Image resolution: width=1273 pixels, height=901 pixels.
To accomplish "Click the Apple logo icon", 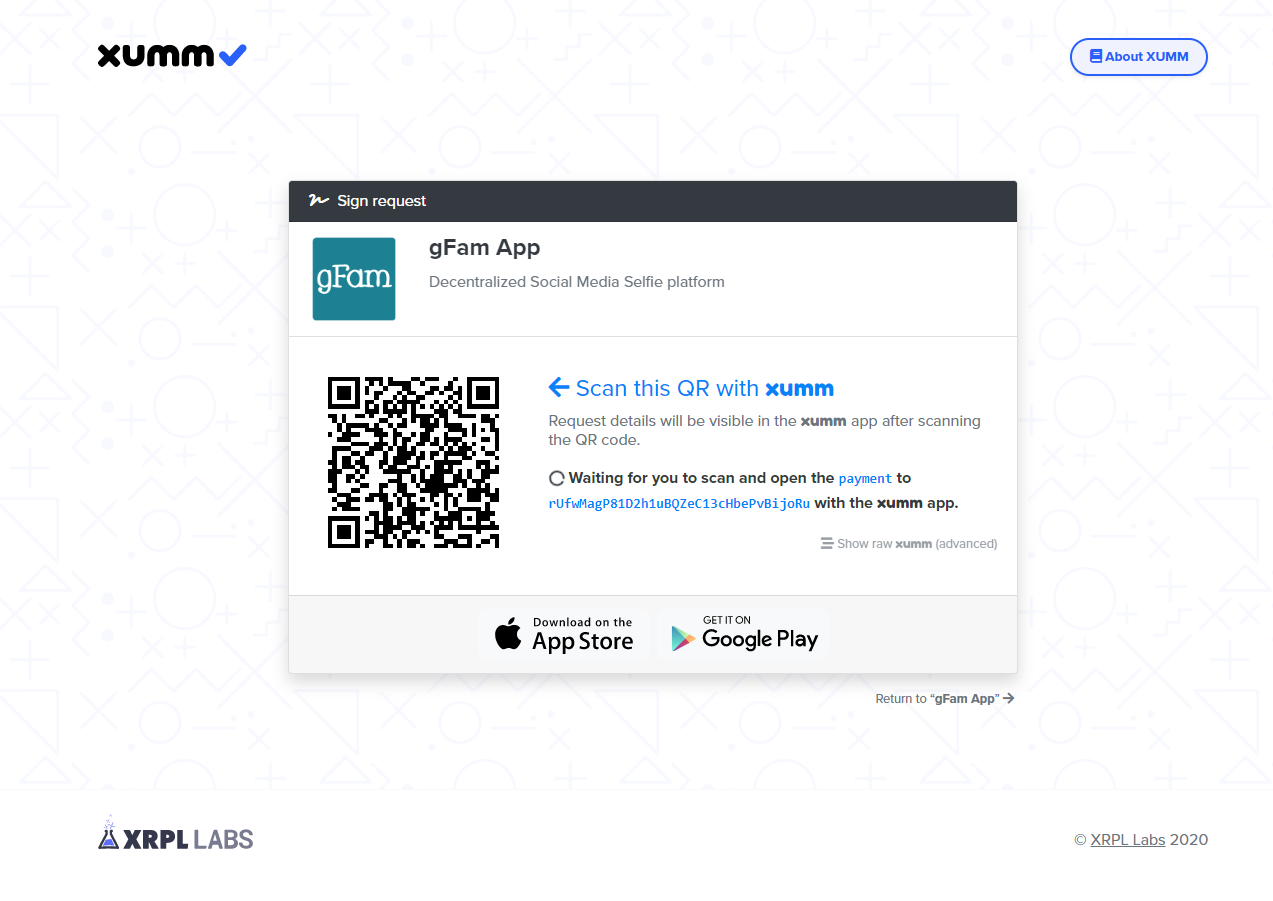I will point(508,634).
